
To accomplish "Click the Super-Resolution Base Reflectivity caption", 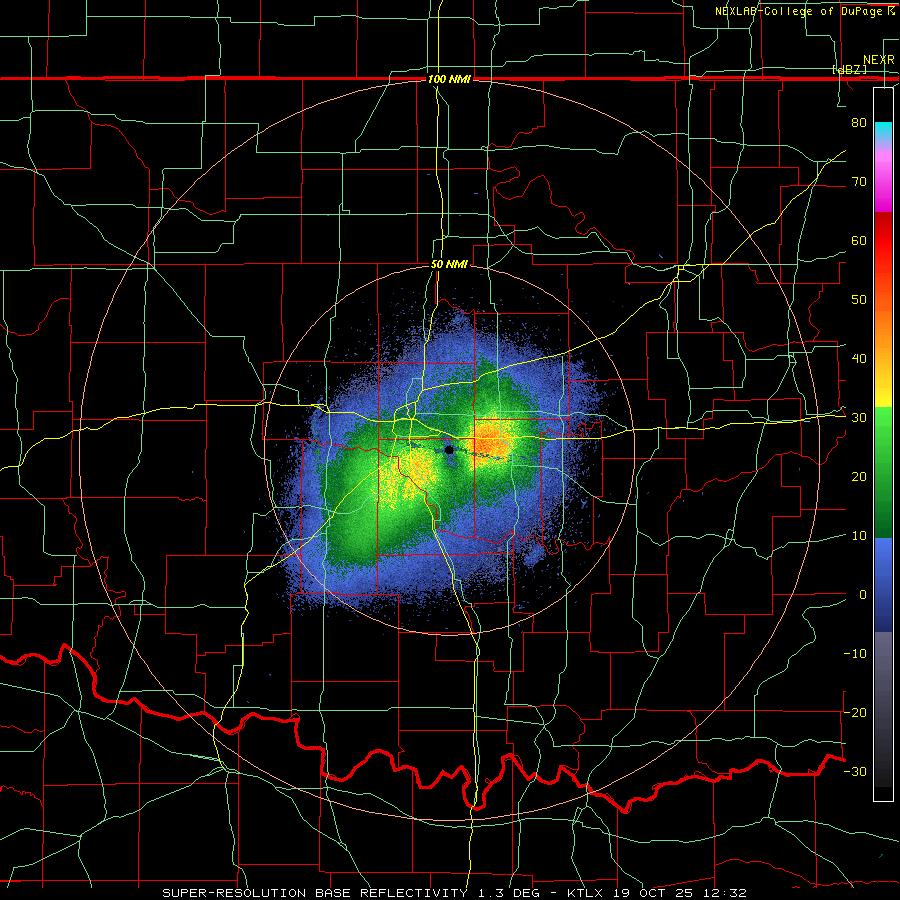I will coord(315,893).
